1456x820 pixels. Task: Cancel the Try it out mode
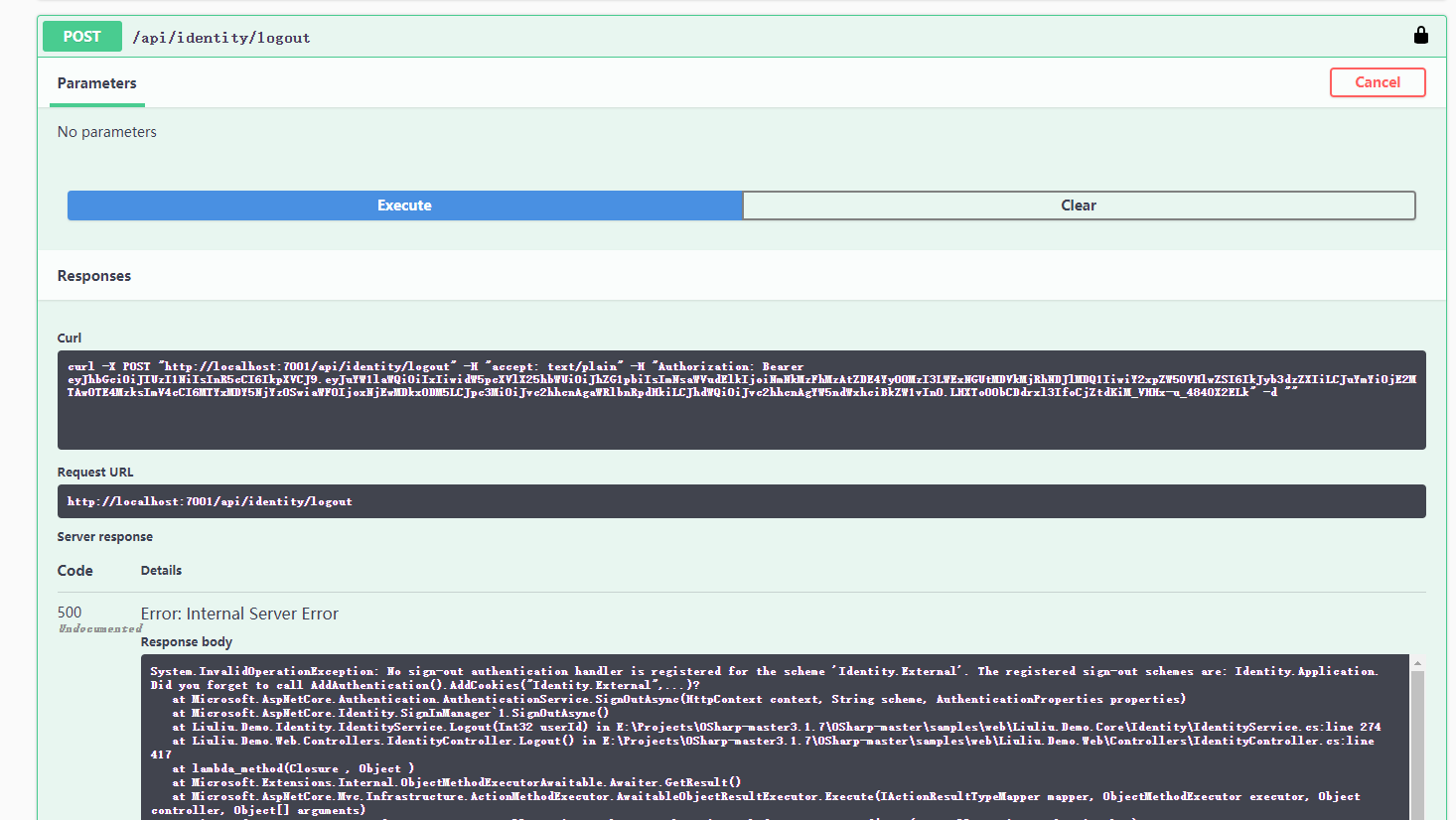coord(1378,82)
